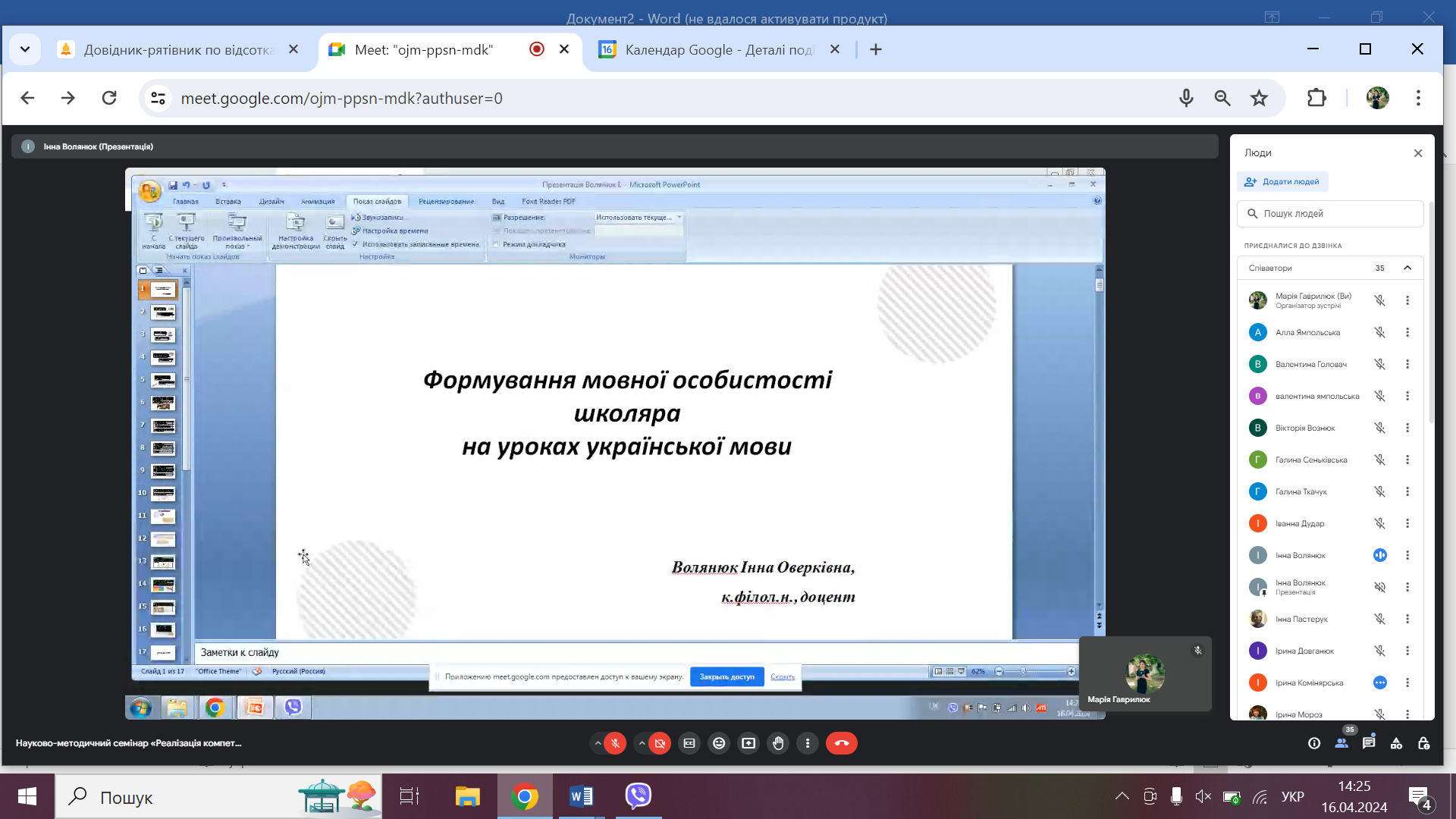Open Windows notification center
Viewport: 1456px width, 819px height.
point(1420,796)
